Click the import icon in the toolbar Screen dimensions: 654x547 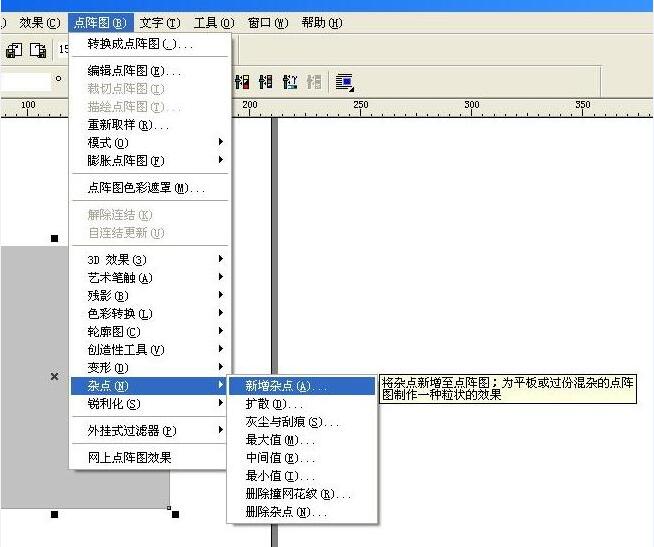click(14, 50)
